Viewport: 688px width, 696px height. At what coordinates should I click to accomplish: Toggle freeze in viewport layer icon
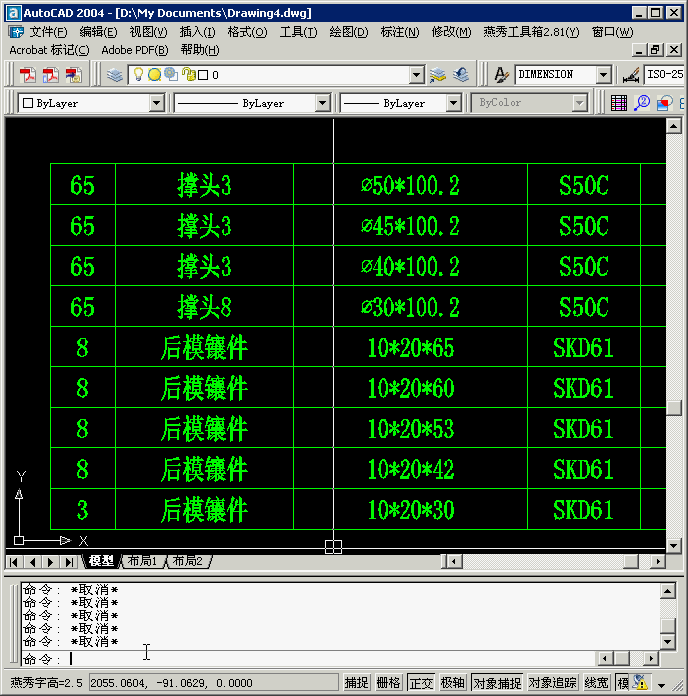170,74
